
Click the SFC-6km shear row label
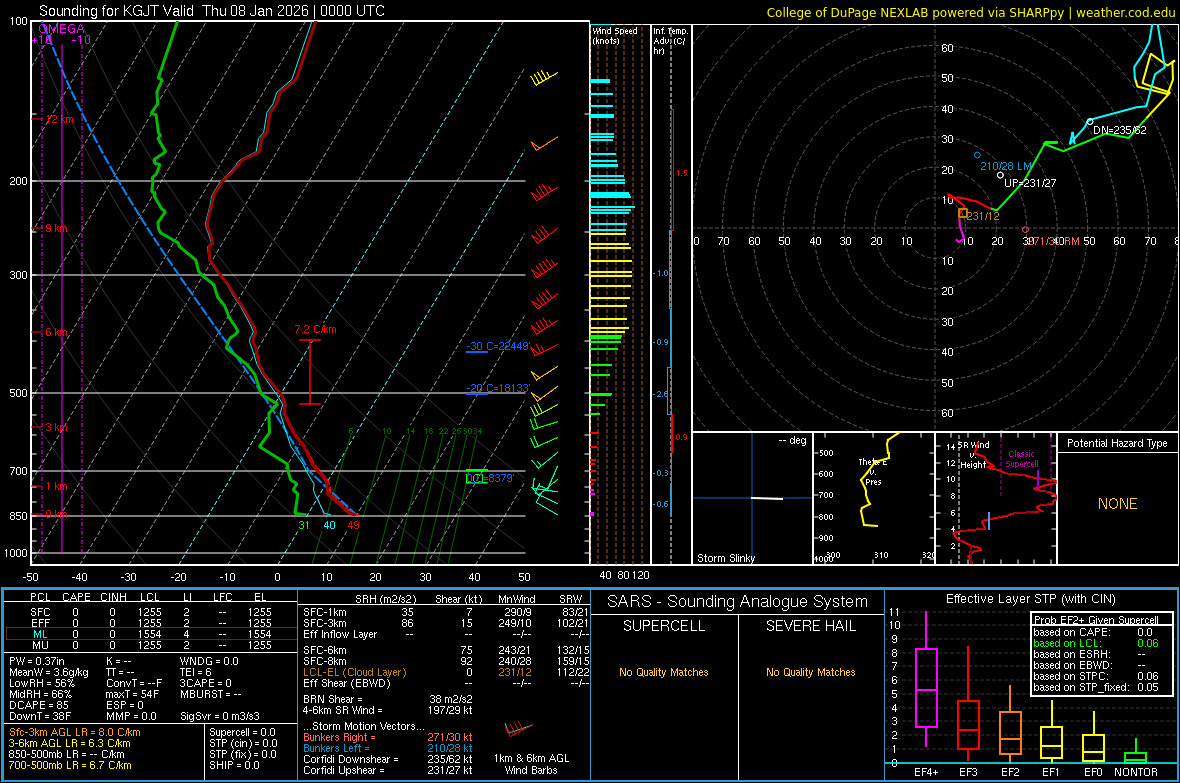coord(325,650)
